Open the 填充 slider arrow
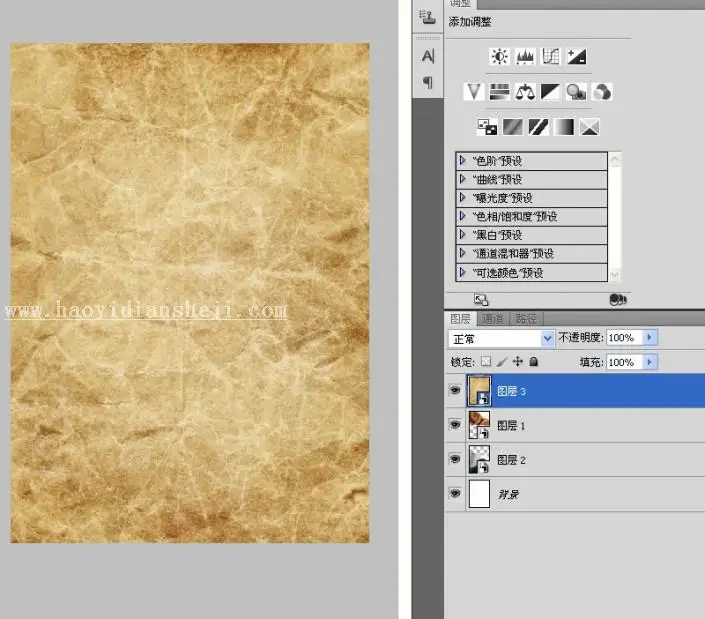This screenshot has width=705, height=619. coord(650,362)
